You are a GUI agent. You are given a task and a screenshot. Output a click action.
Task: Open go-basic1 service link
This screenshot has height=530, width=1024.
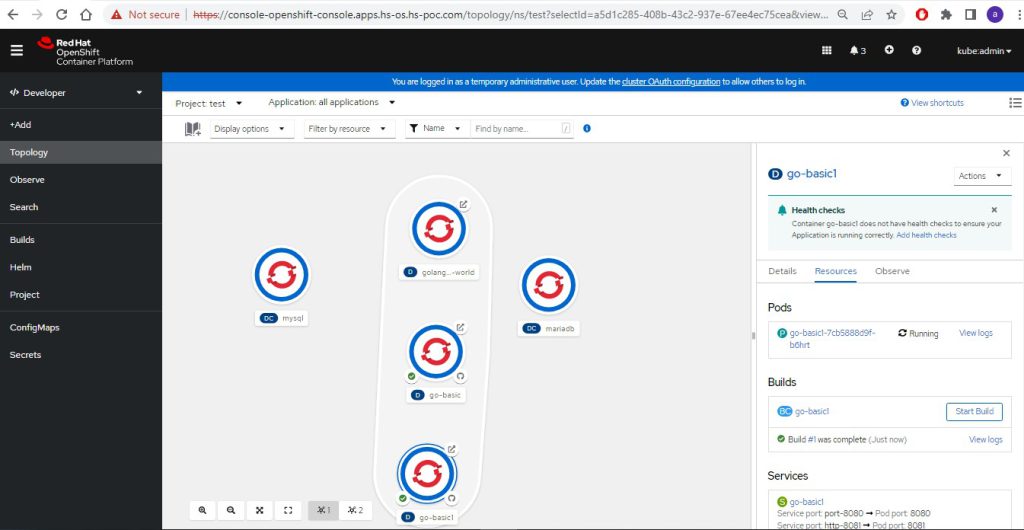805,502
